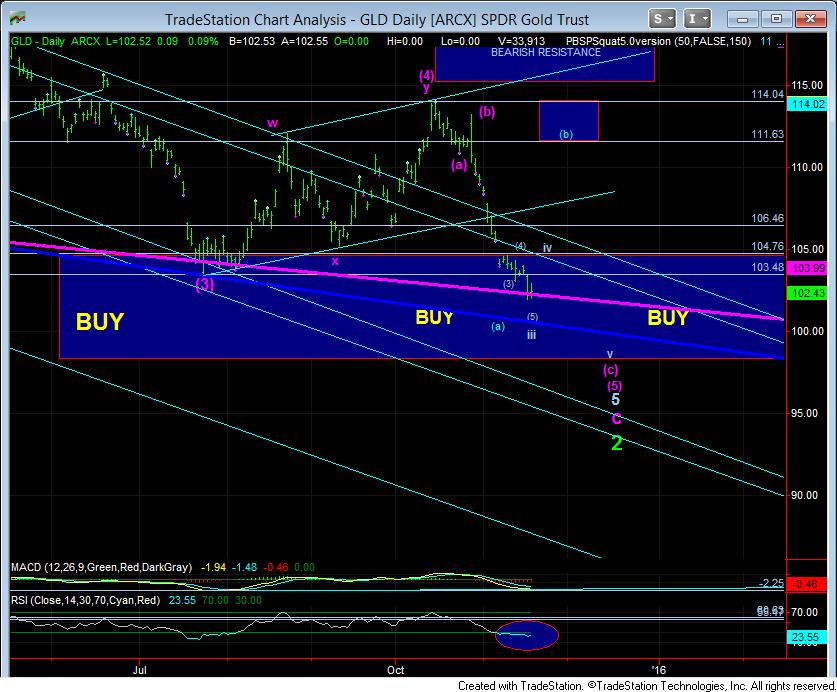Screen dimensions: 837x692
Task: Click the -2.25 MACD scale label
Action: pyautogui.click(x=771, y=583)
